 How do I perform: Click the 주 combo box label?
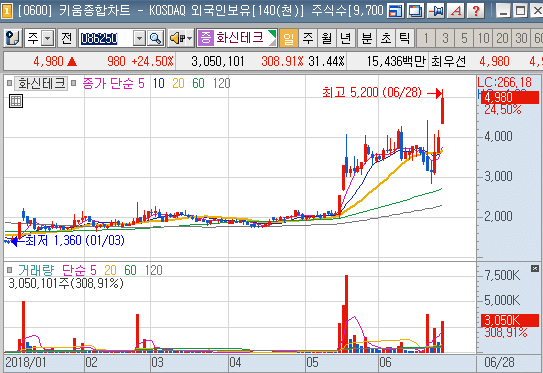(x=33, y=38)
